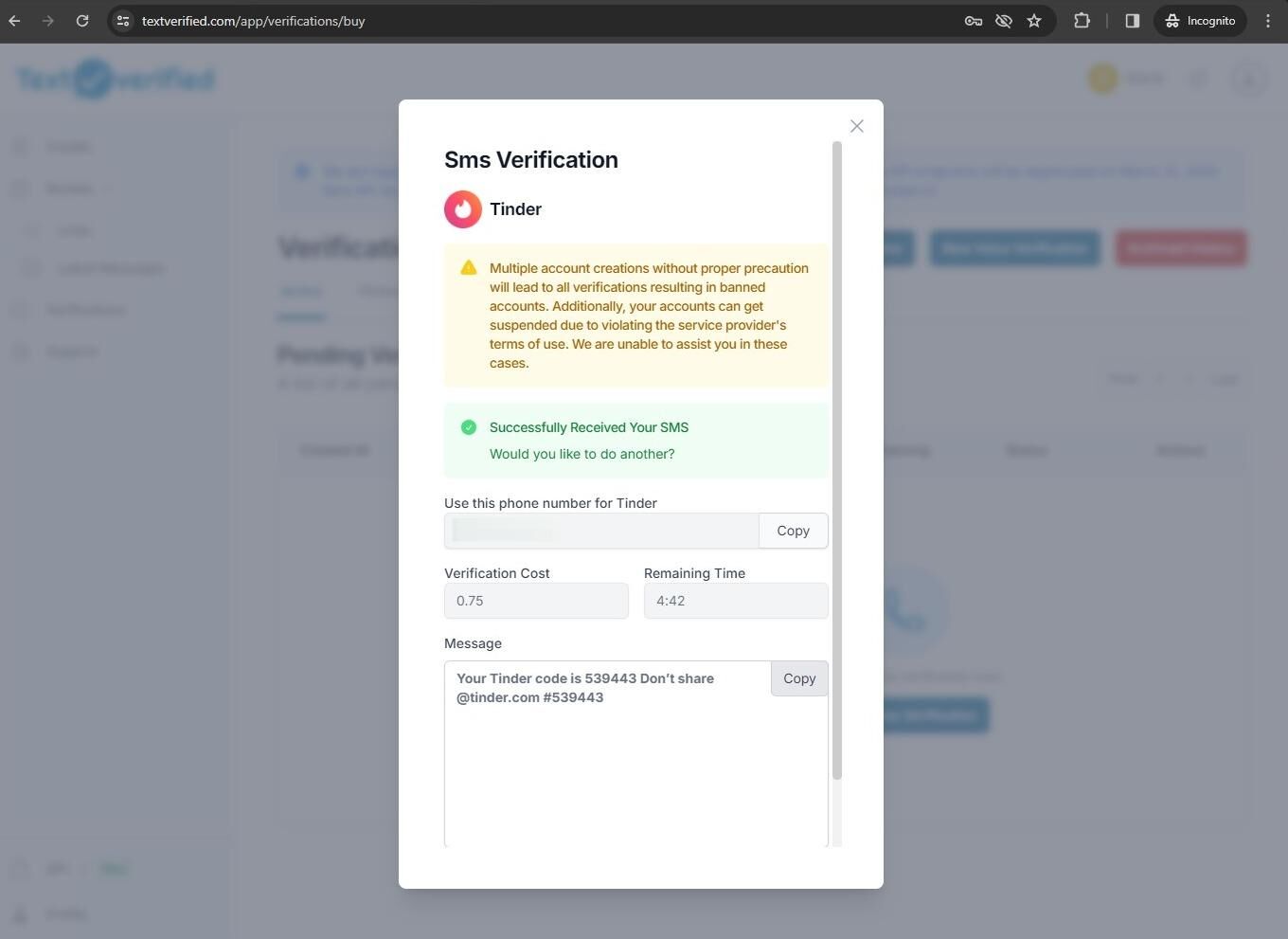Bookmark this page with the star icon
This screenshot has width=1288, height=939.
click(x=1034, y=21)
